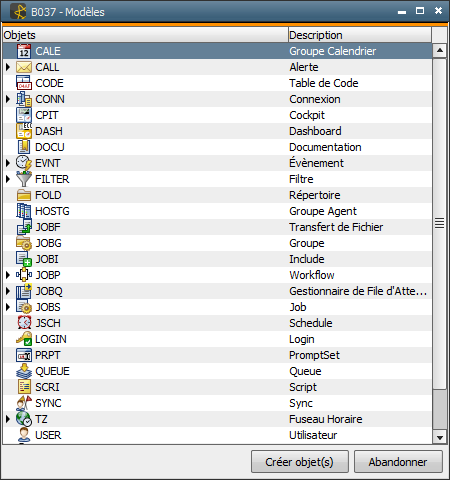Expand the TZ time zone node
Image resolution: width=450 pixels, height=480 pixels.
(8, 419)
